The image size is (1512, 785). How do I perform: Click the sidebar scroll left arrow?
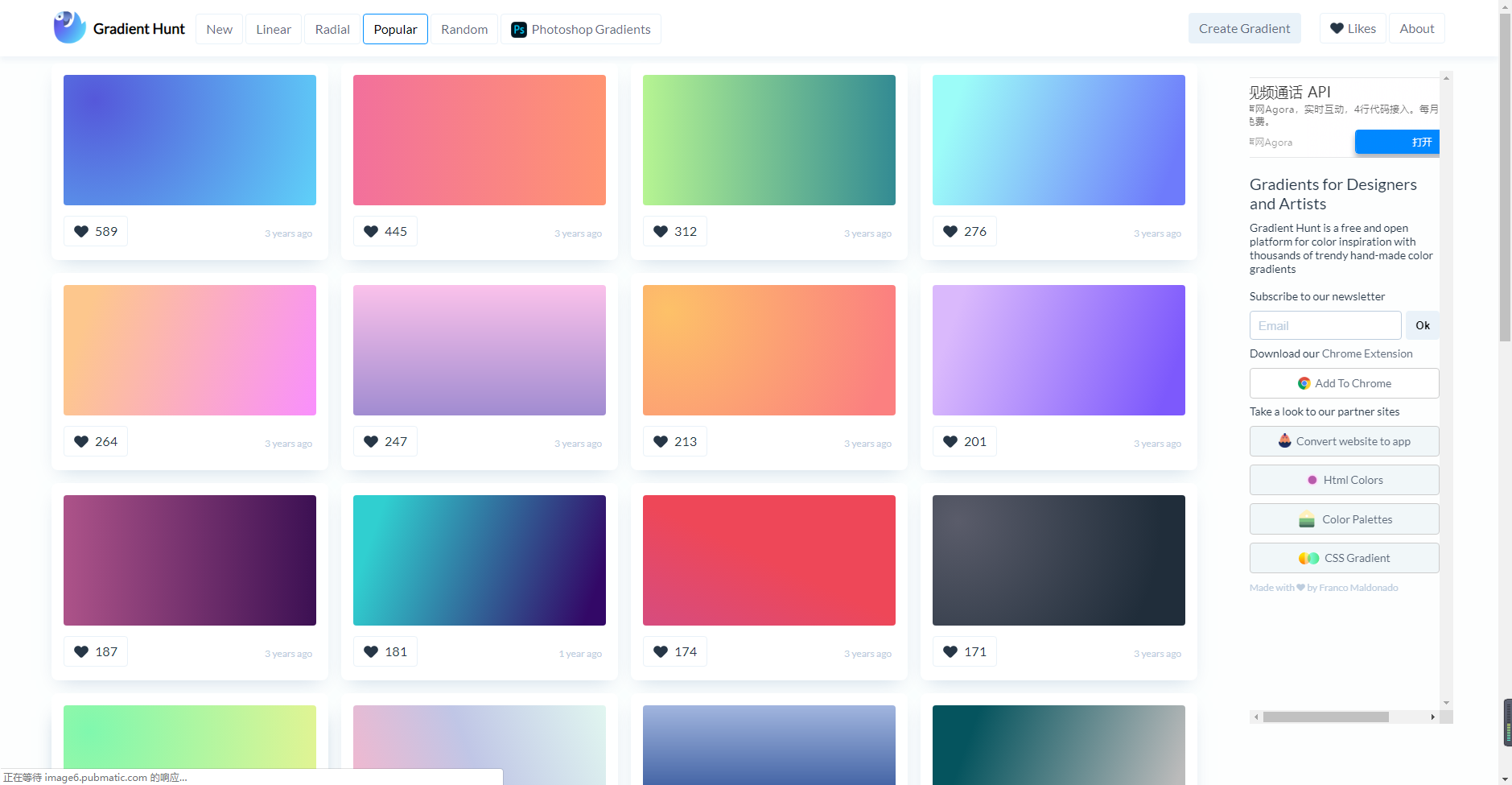(1256, 717)
